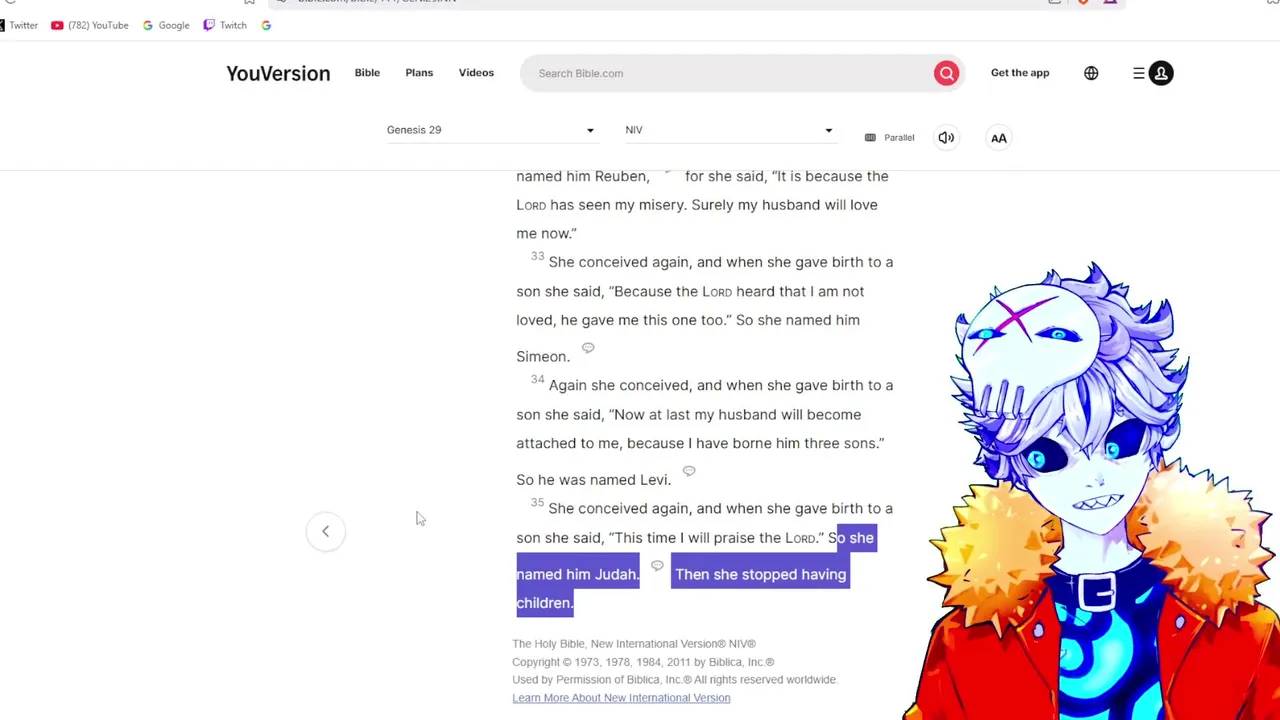Open note bubble after Judah verse

point(657,566)
